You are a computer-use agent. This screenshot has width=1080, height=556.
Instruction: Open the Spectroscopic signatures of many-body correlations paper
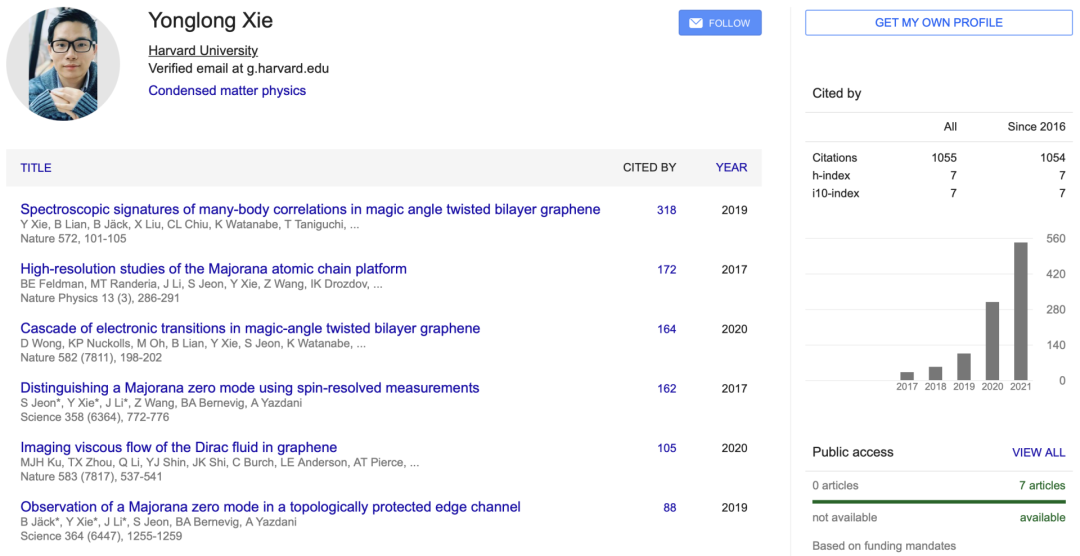(x=310, y=209)
